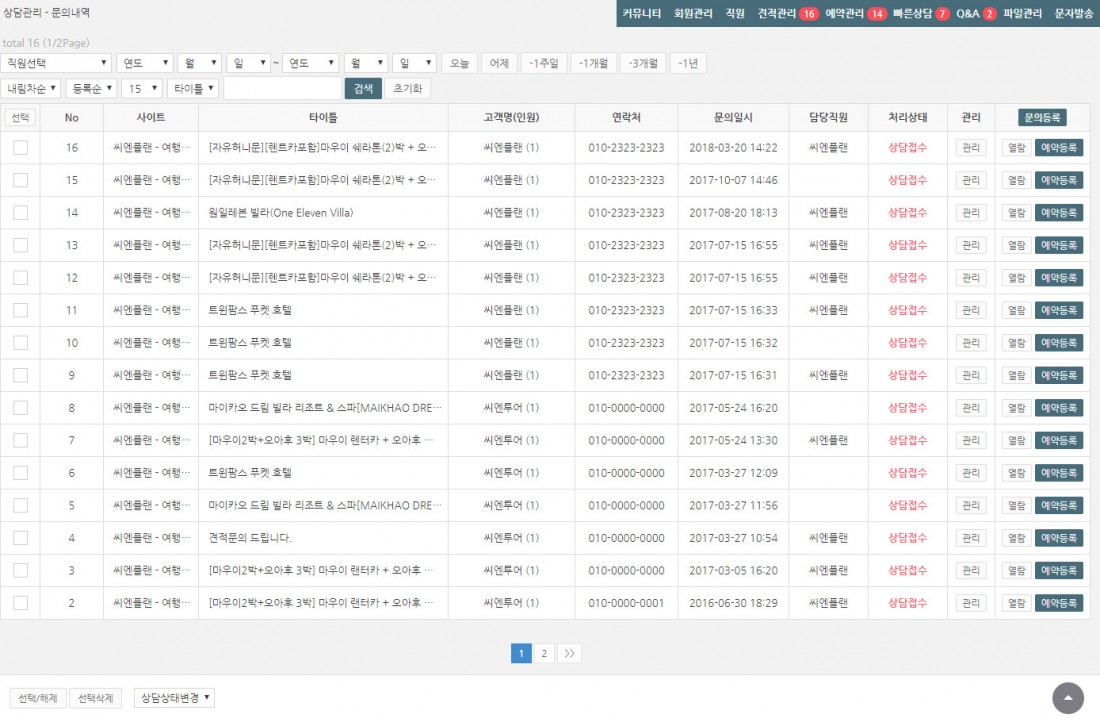This screenshot has height=722, width=1100.
Task: Check the box in row No 3
Action: [x=20, y=570]
